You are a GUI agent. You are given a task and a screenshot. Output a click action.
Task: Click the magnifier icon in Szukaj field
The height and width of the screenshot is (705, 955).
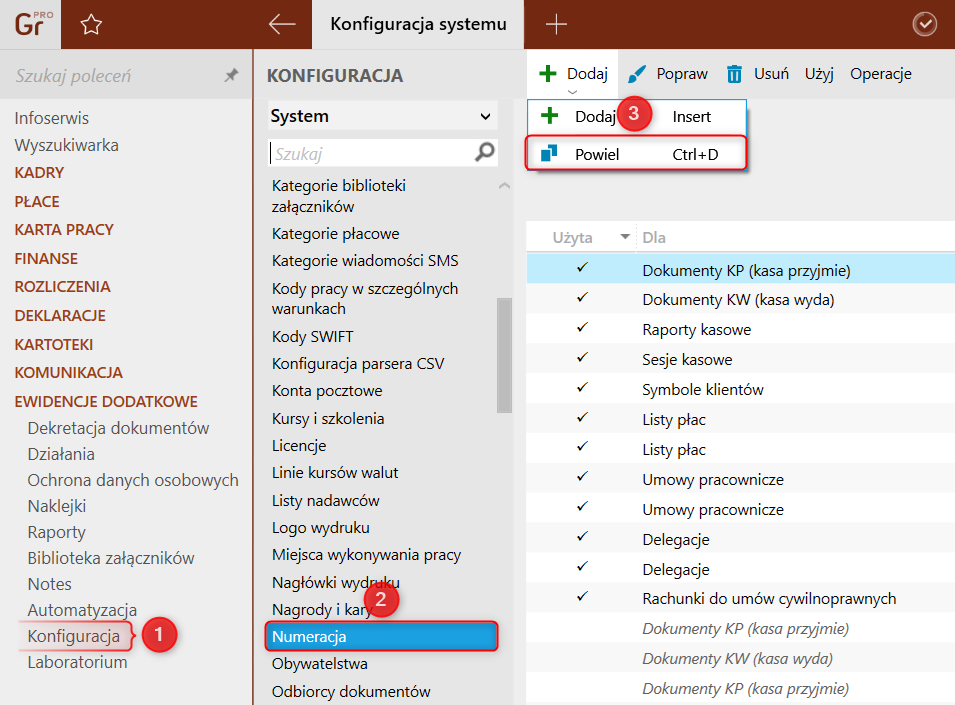point(485,152)
